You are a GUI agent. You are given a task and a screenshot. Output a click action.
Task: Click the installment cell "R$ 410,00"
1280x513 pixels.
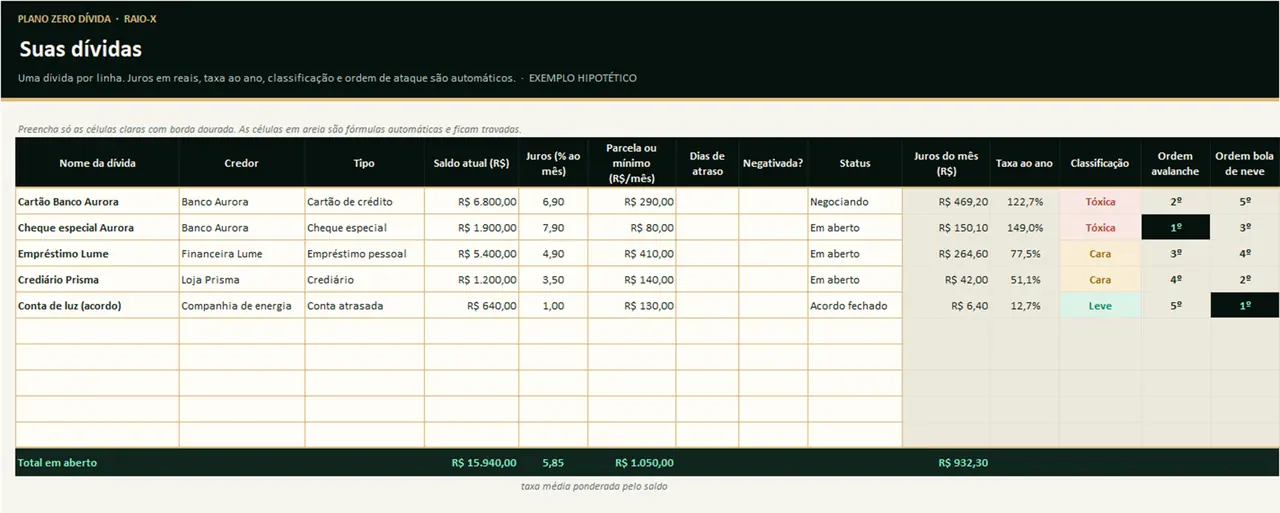coord(632,253)
